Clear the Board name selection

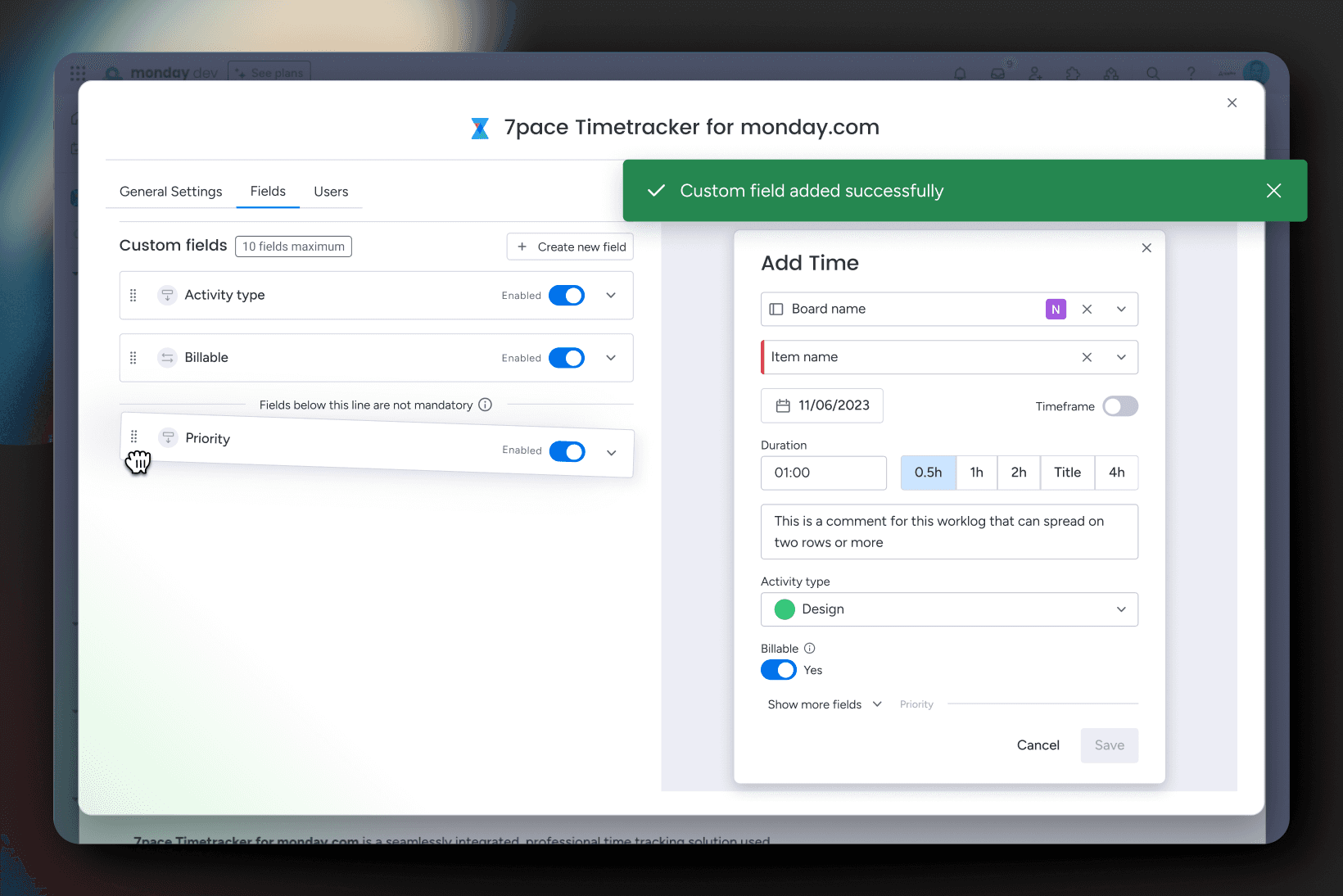pyautogui.click(x=1087, y=309)
